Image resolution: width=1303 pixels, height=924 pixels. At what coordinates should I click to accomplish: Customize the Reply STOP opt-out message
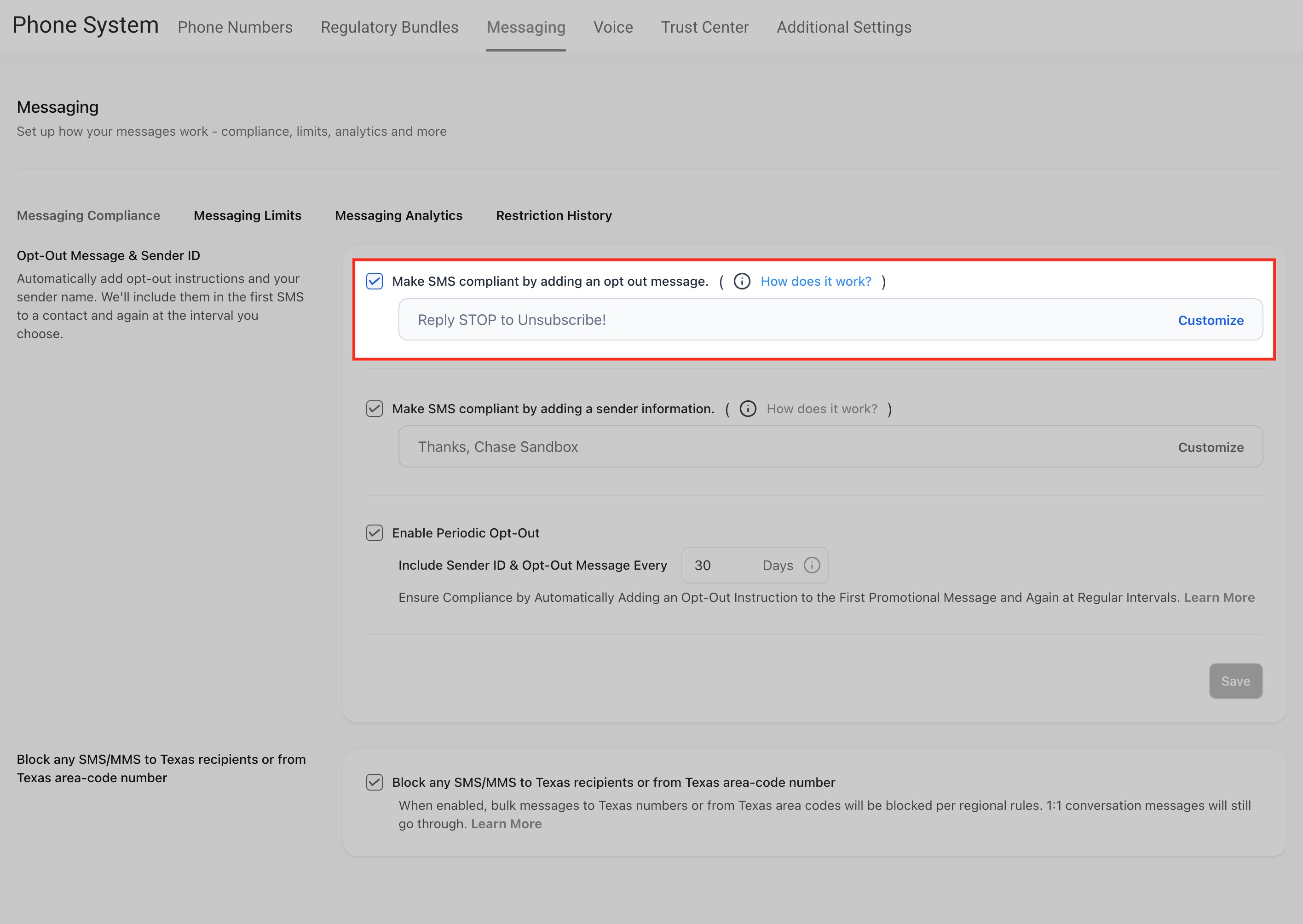[1211, 320]
